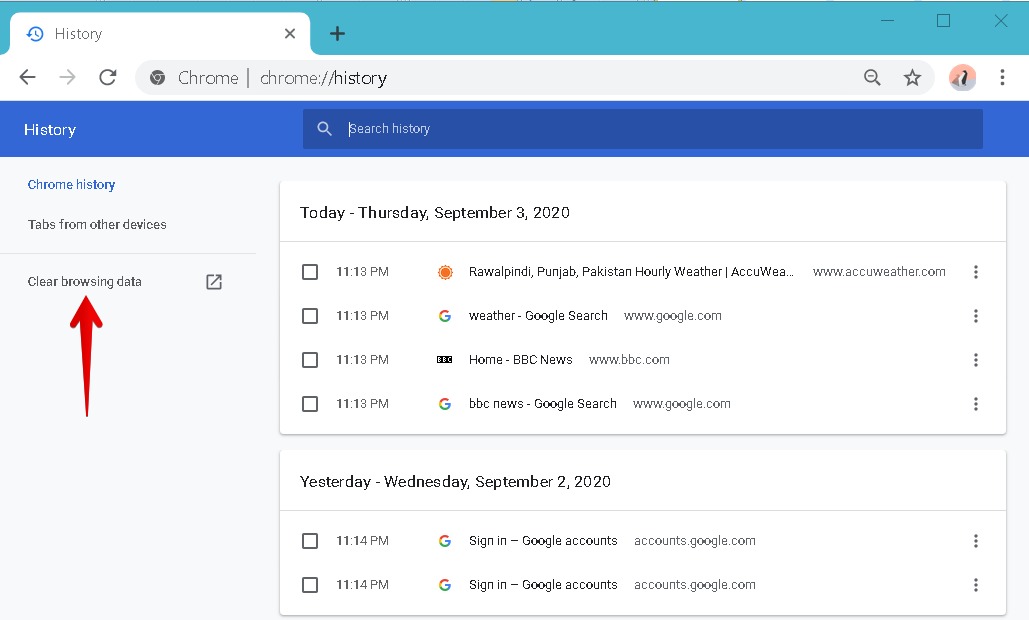Viewport: 1029px width, 620px height.
Task: Click the external link icon beside Clear browsing data
Action: [214, 282]
